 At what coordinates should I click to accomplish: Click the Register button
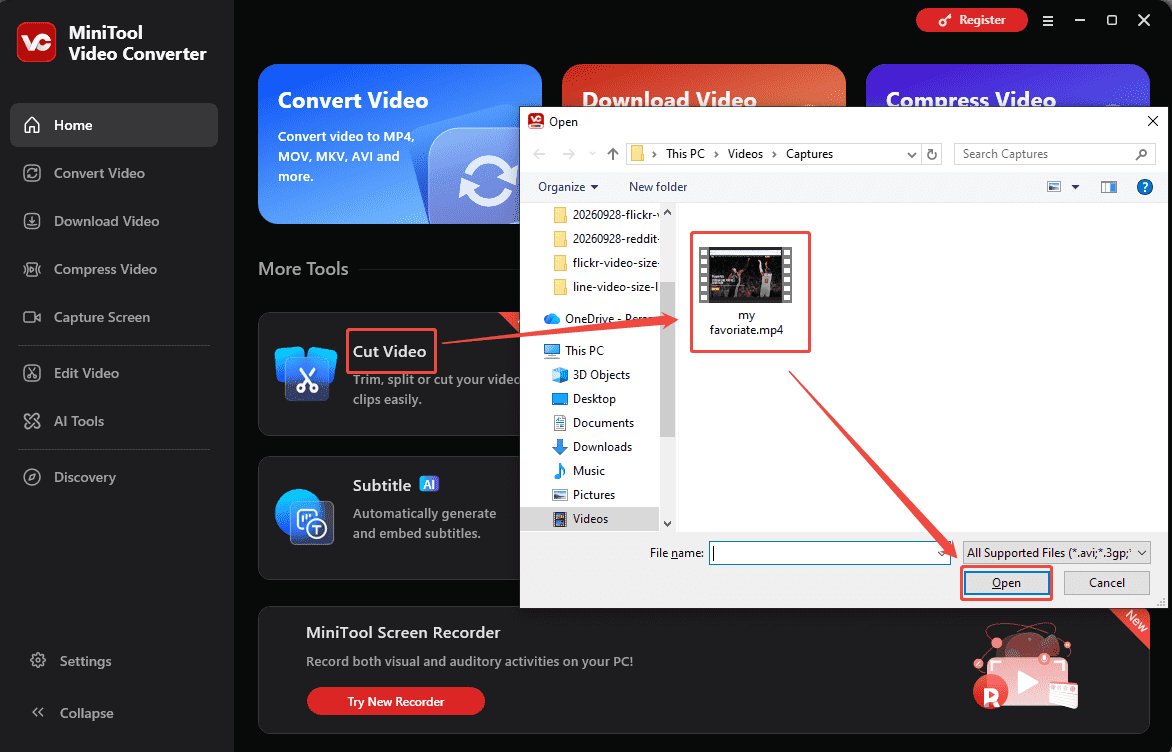[972, 20]
